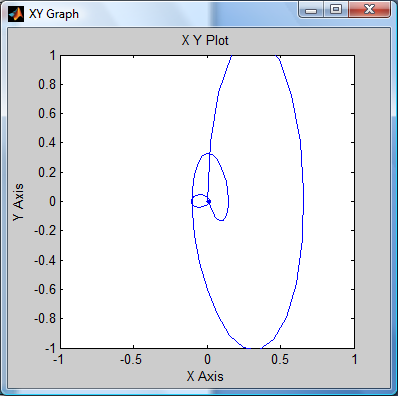
Task: Maximize the XY Graph window
Action: click(x=336, y=9)
